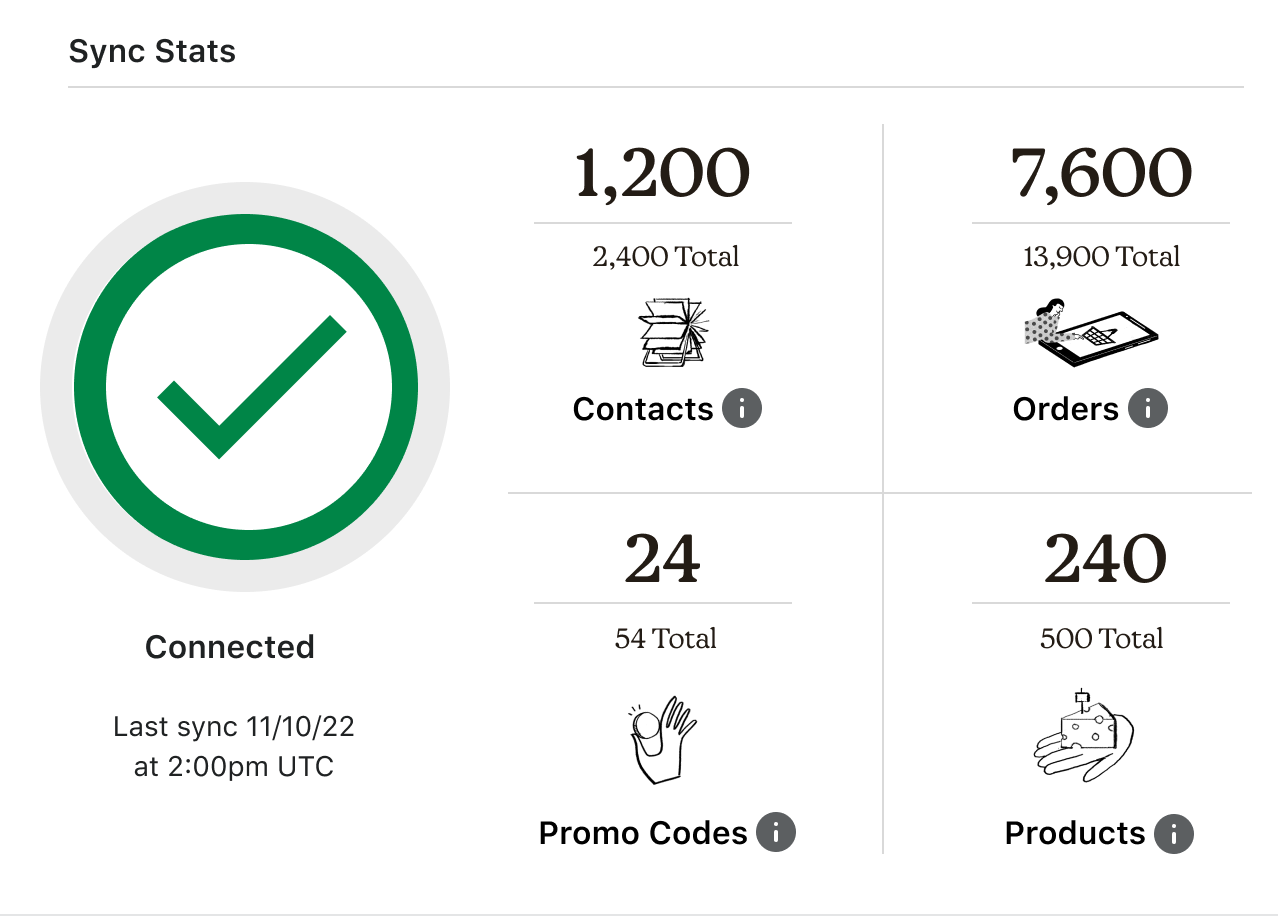The image size is (1278, 920).
Task: Click the Last sync timestamp text
Action: [234, 746]
